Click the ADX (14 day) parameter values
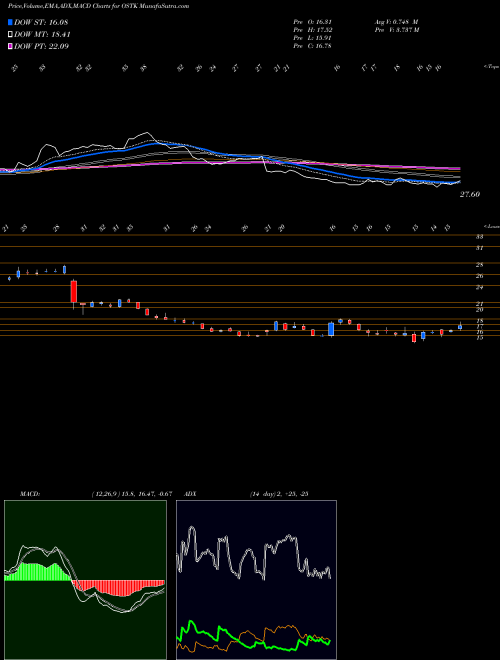 point(278,494)
